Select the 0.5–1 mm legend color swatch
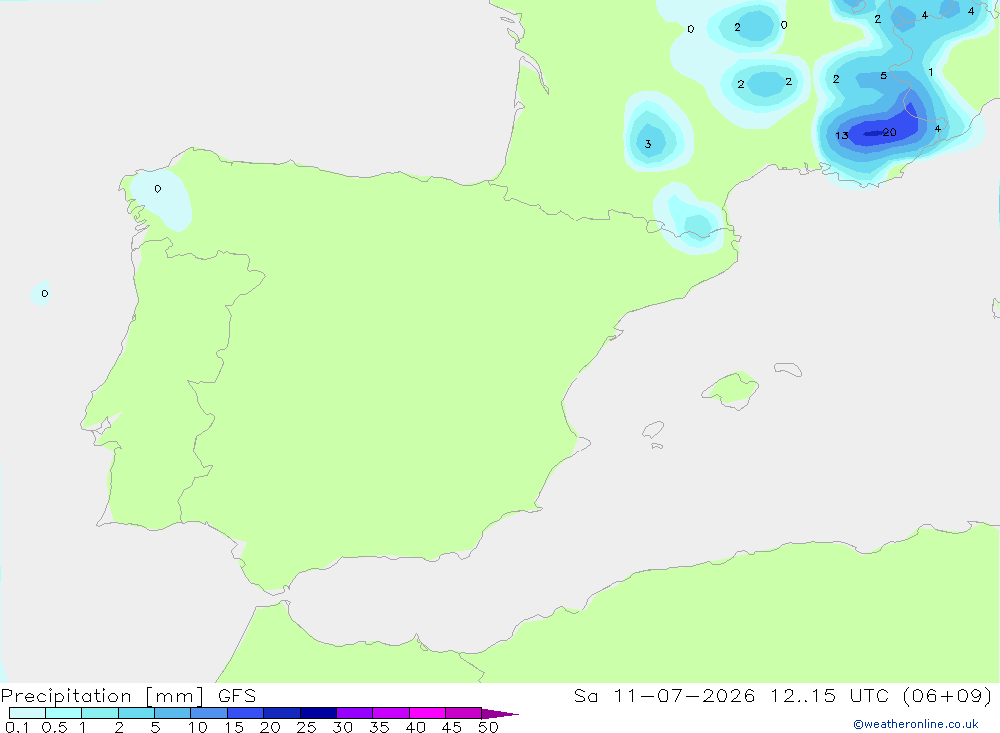 (64, 713)
